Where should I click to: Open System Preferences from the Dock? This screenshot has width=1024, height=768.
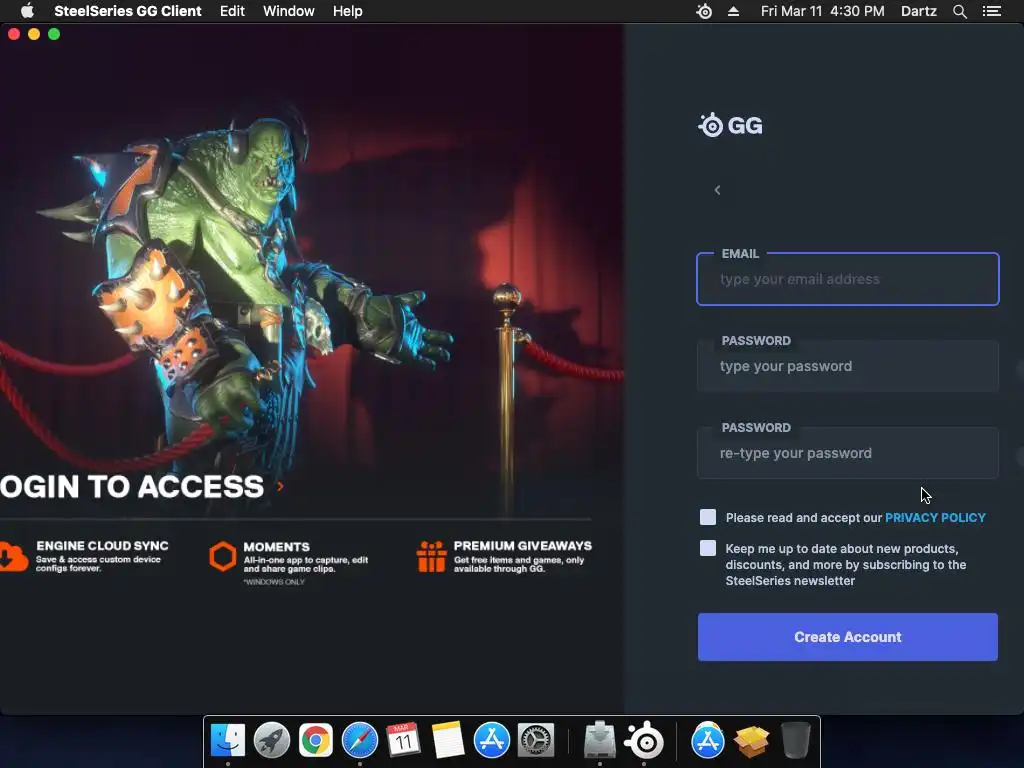pos(536,741)
